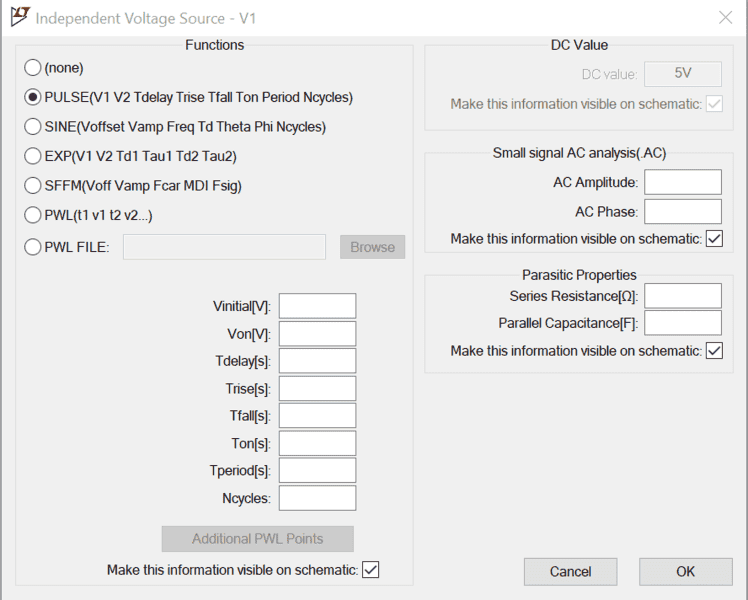Click the Cancel button
The width and height of the screenshot is (748, 600).
point(570,572)
